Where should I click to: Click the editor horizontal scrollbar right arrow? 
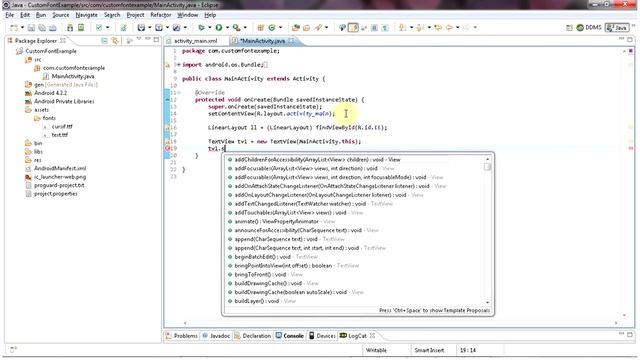pyautogui.click(x=616, y=323)
